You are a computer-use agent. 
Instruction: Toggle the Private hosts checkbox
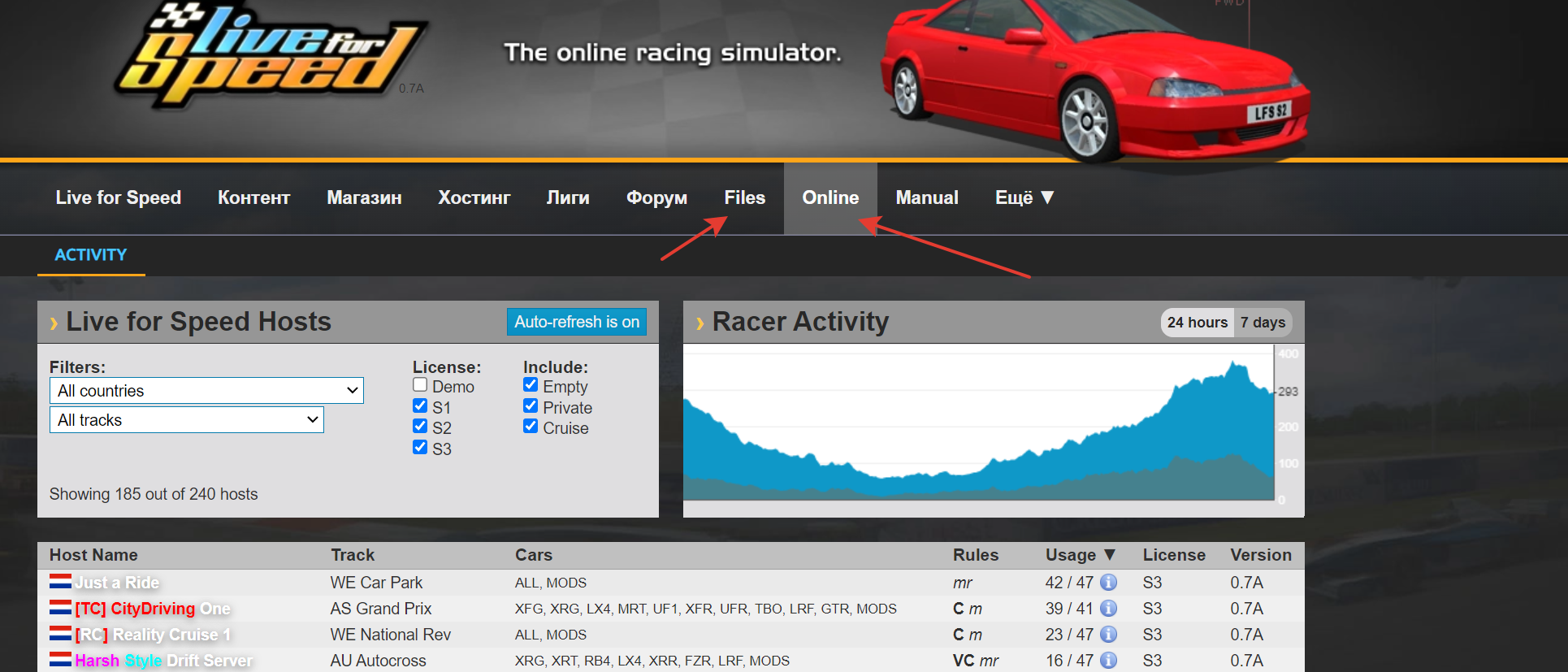click(531, 405)
